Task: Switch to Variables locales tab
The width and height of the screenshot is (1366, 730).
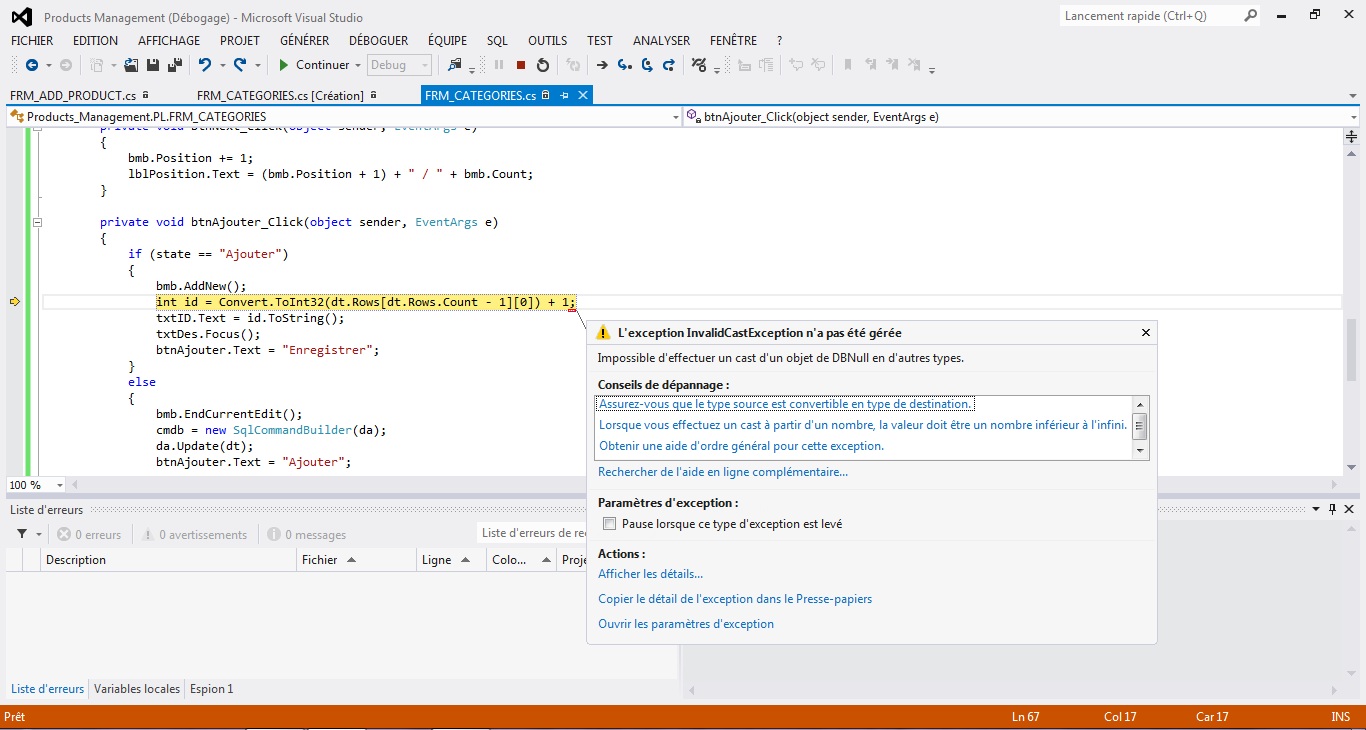Action: point(137,689)
